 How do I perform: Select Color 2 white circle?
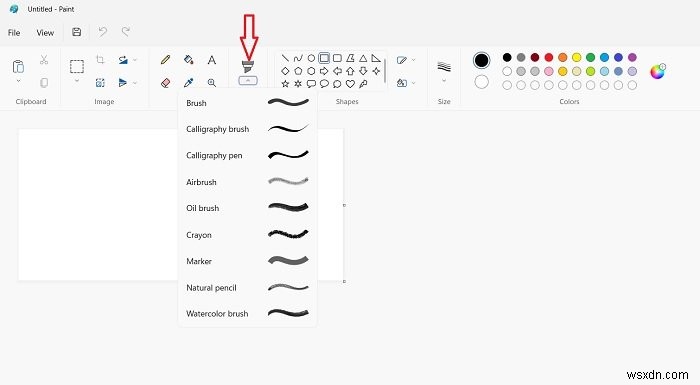tap(481, 82)
